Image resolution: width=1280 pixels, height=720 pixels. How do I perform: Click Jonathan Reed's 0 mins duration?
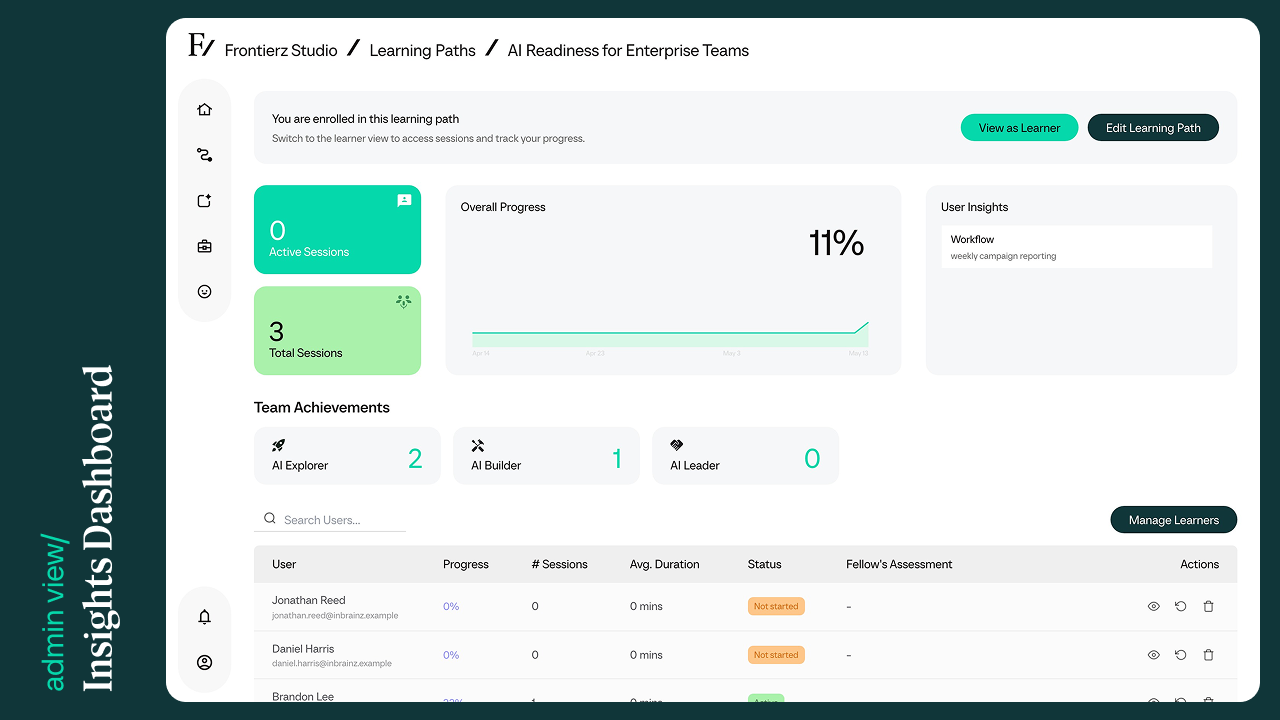(646, 607)
